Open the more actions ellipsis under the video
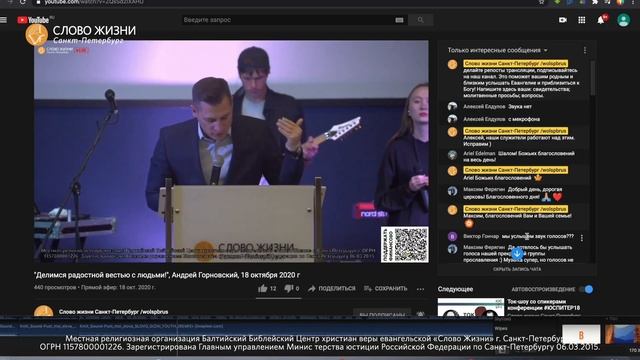 click(420, 289)
